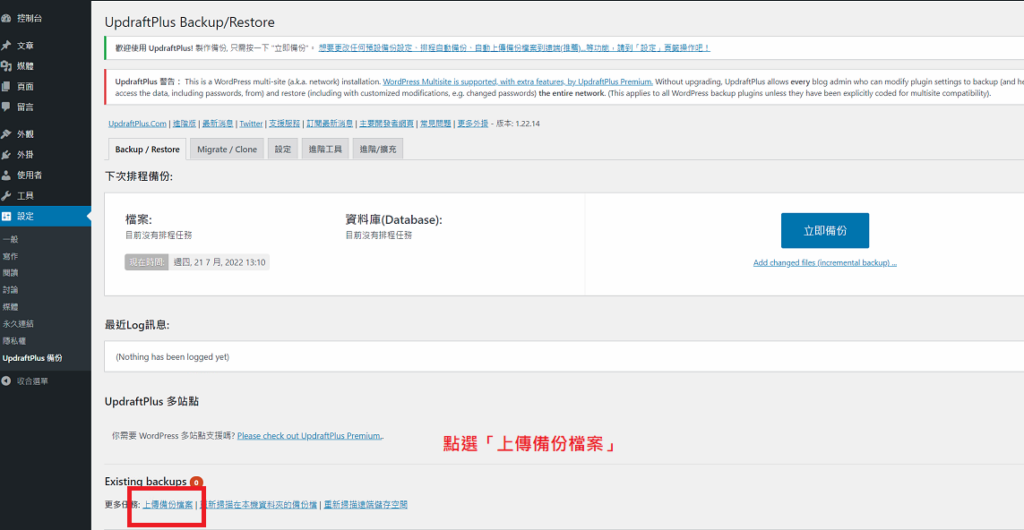Open 媒體 media library icon
This screenshot has height=530, width=1024.
tap(7, 66)
